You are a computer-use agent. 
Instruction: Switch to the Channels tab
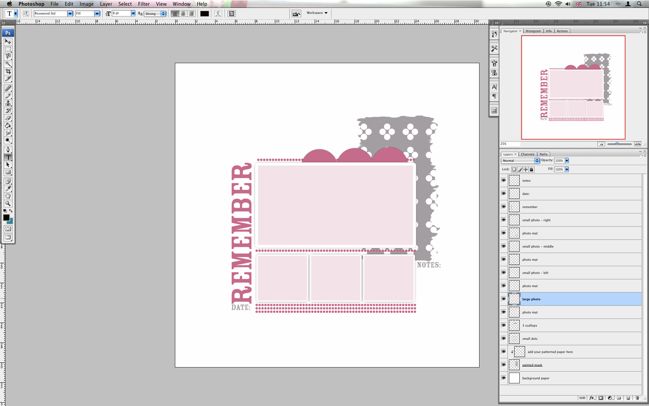[x=527, y=154]
